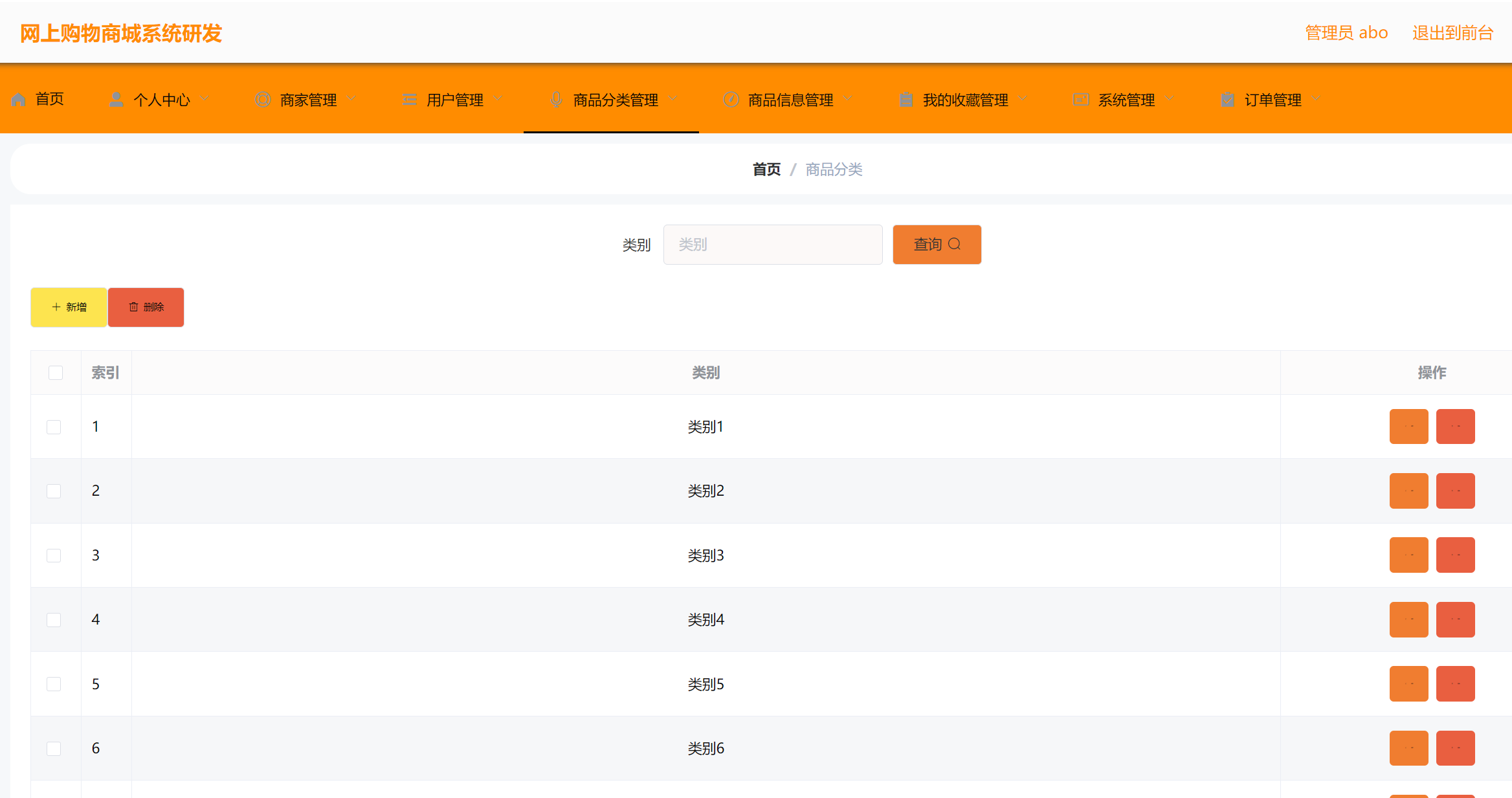1512x798 pixels.
Task: Click the compass icon for 商品信息管理
Action: click(x=731, y=100)
